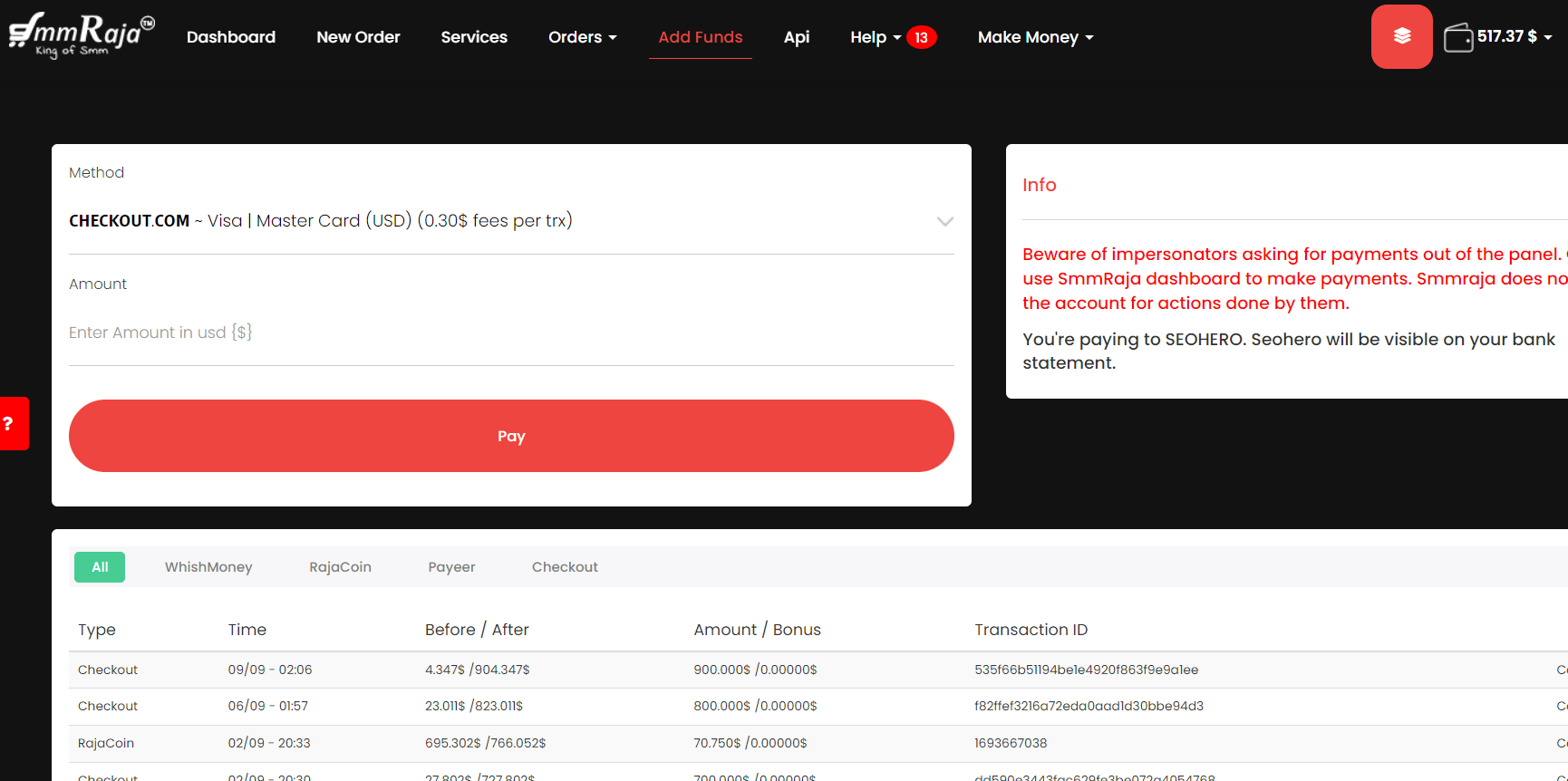
Task: Focus the Enter Amount in usd field
Action: coord(510,333)
